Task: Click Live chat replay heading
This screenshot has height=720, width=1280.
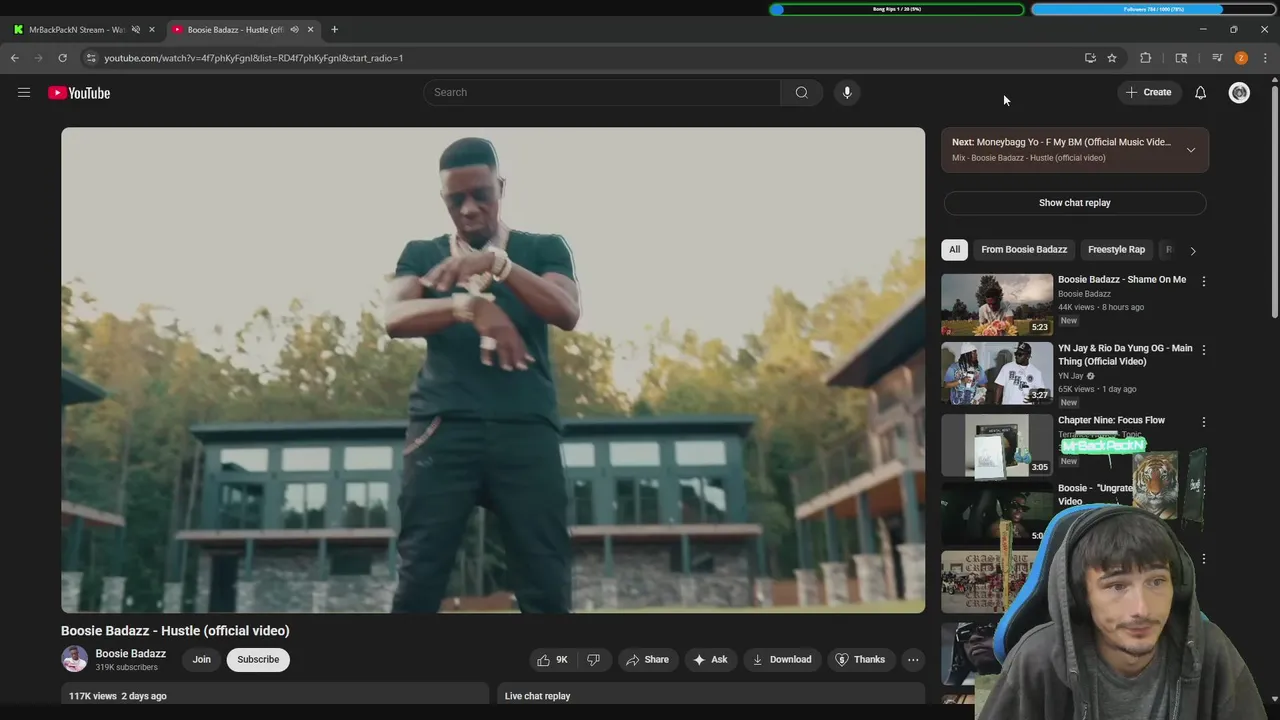Action: (537, 696)
